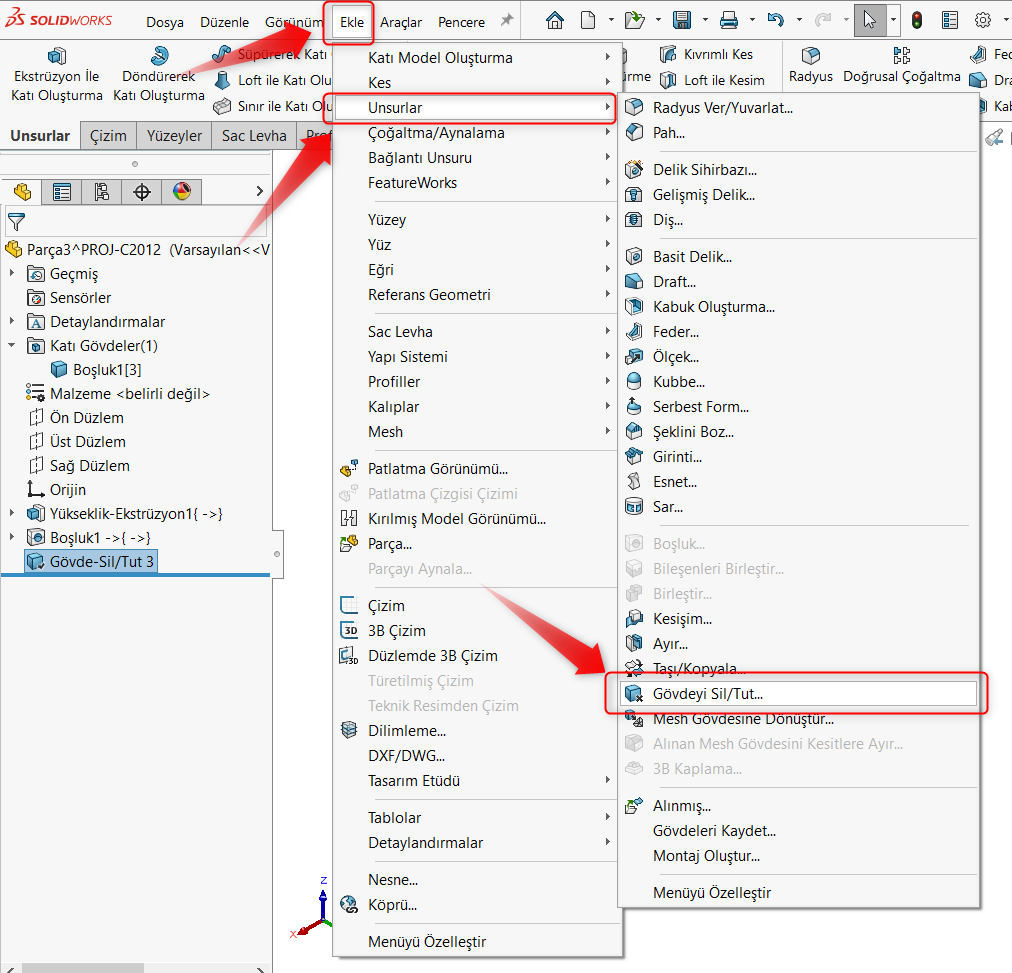This screenshot has width=1012, height=973.
Task: Choose Kesişim... from the submenu
Action: point(798,619)
